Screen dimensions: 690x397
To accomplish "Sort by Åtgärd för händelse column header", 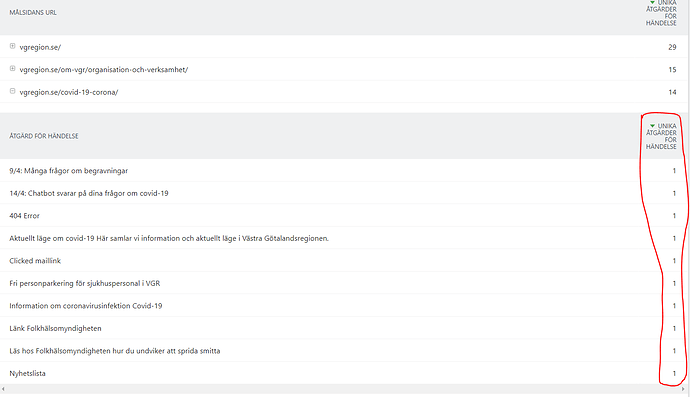I will coord(44,136).
